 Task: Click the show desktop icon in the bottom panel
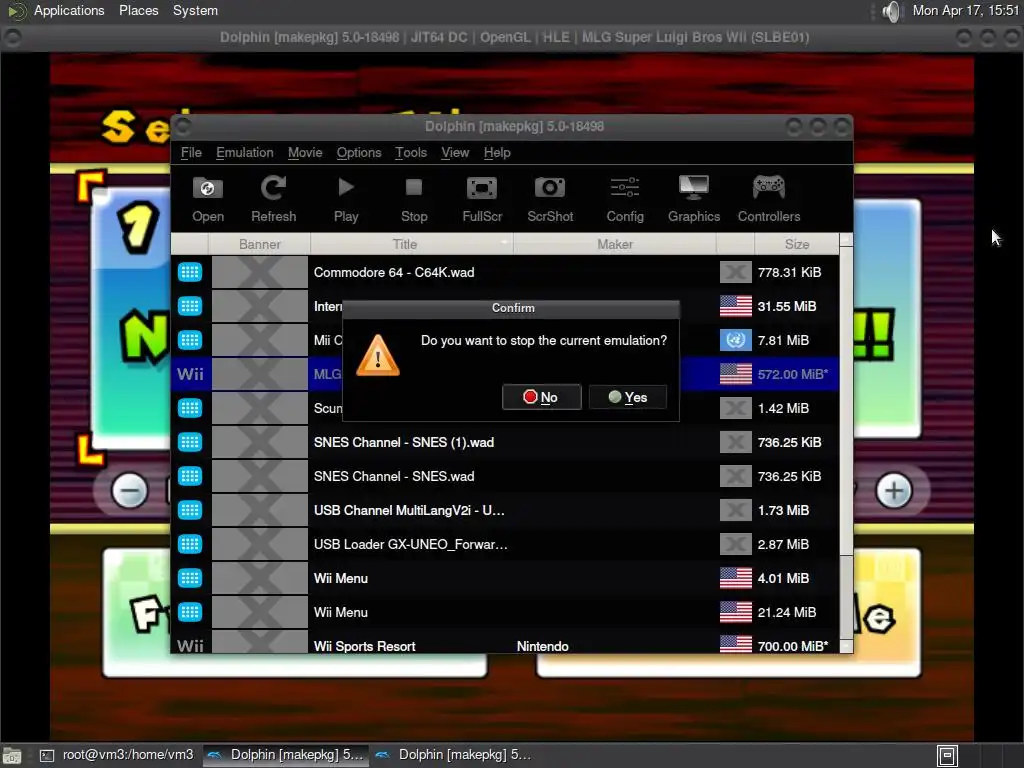(x=12, y=756)
